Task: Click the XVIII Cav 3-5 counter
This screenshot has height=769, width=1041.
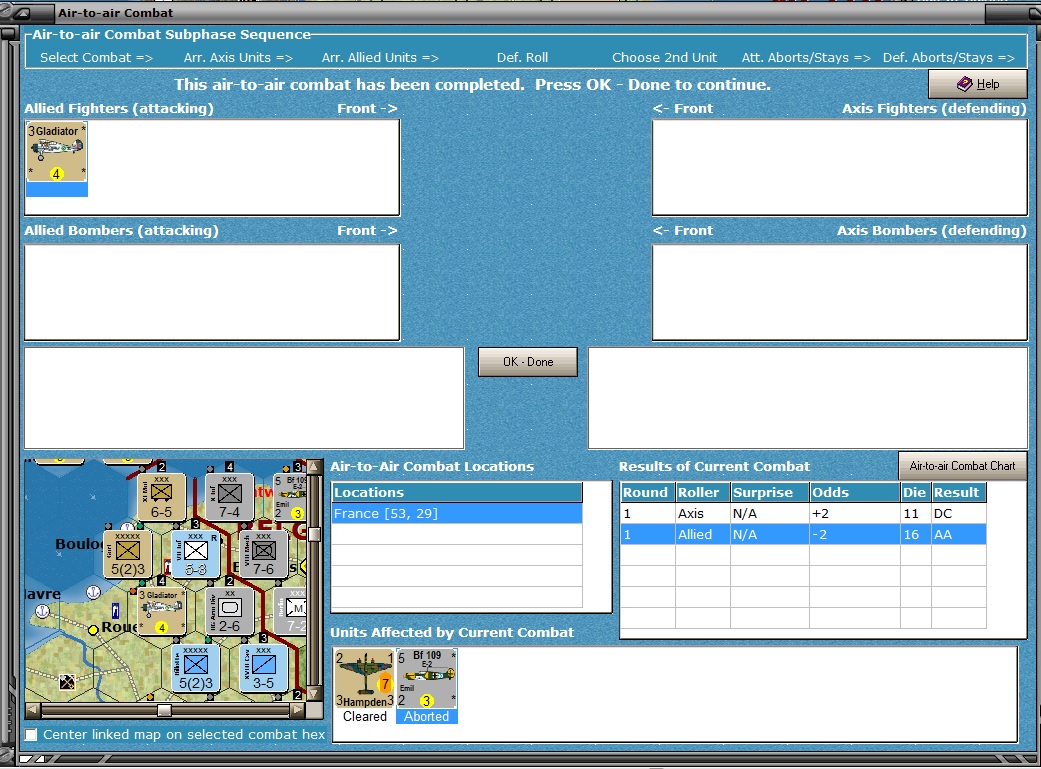Action: (x=264, y=669)
